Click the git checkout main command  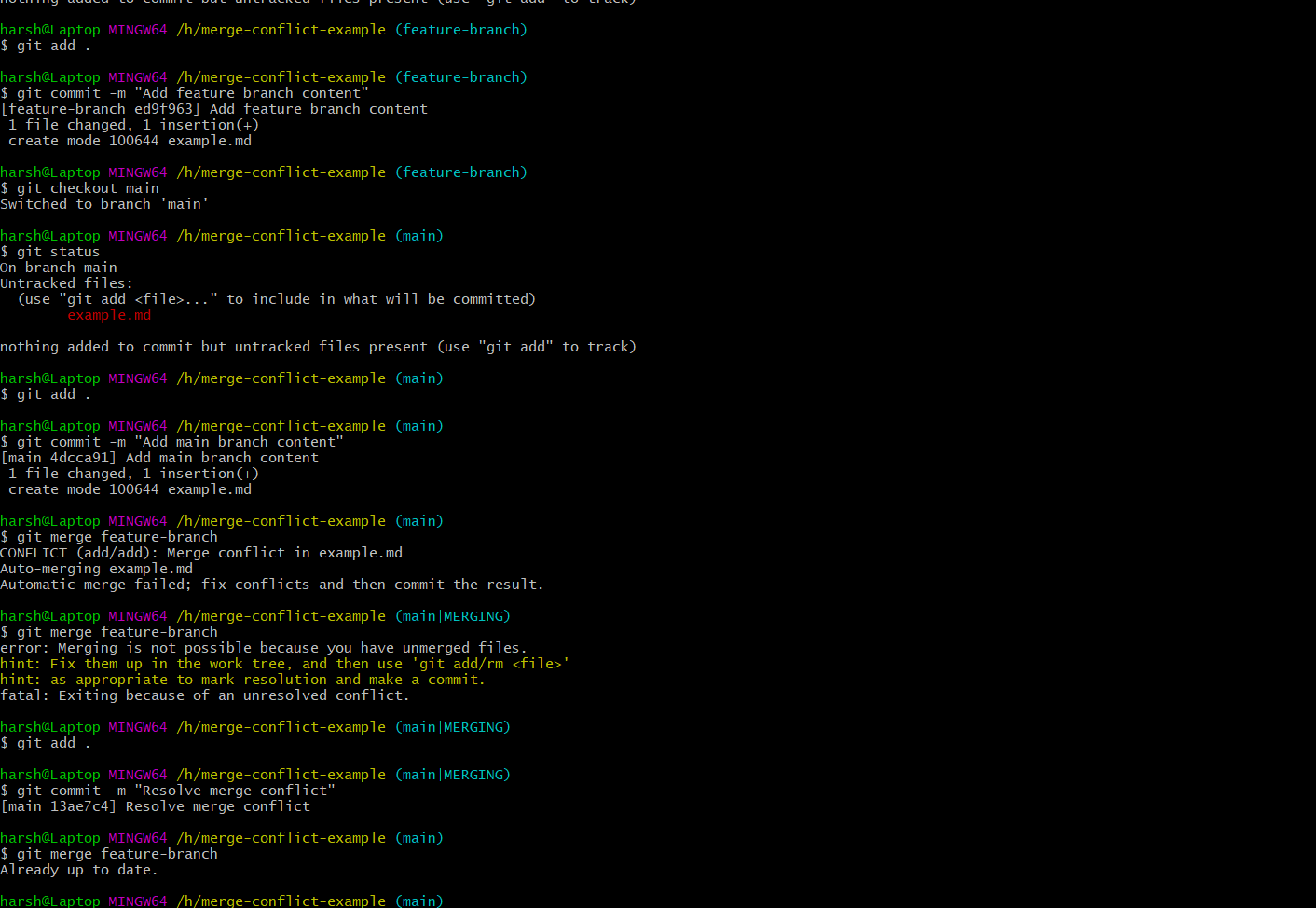click(82, 187)
